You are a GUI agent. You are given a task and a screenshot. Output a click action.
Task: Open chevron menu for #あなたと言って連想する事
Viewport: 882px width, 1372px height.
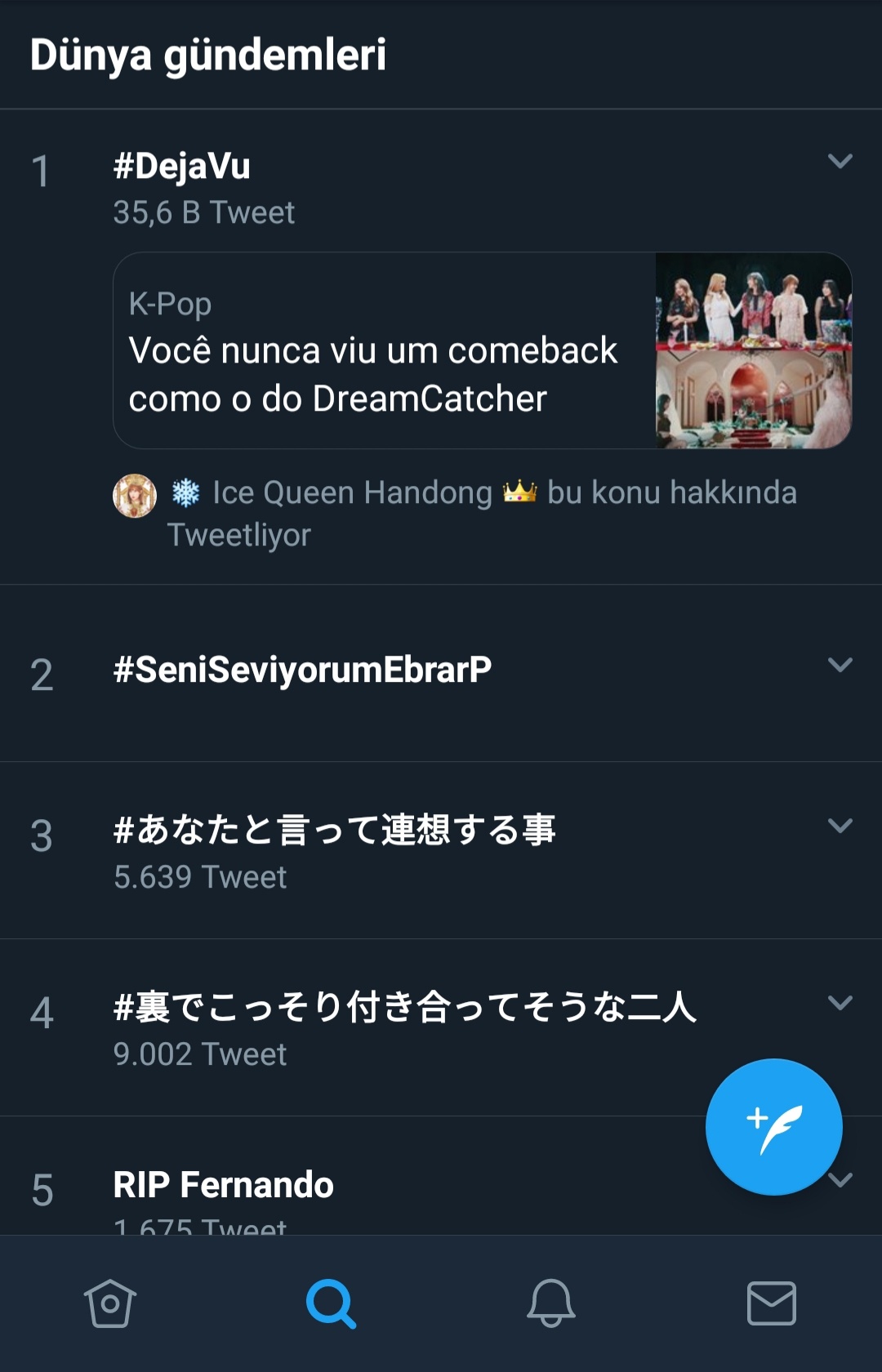click(840, 826)
